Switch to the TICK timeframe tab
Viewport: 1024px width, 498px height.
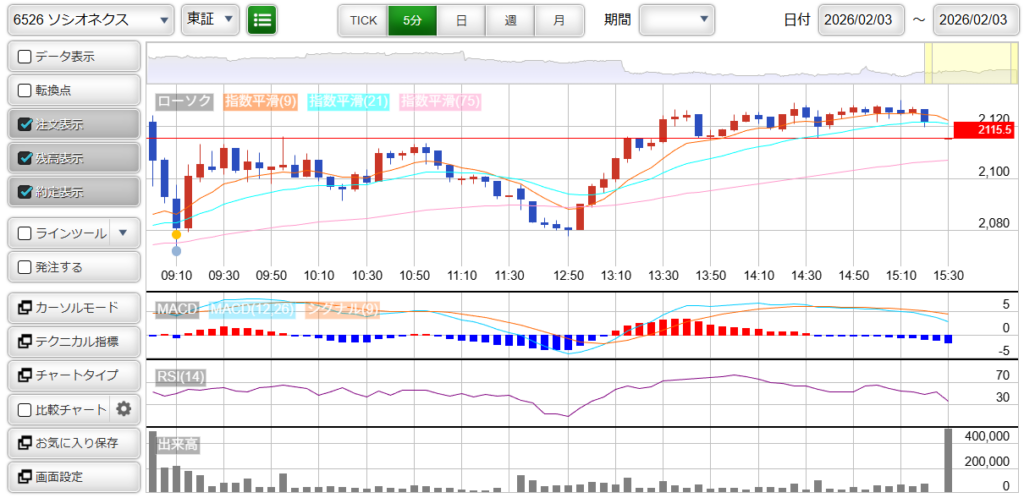tap(363, 19)
